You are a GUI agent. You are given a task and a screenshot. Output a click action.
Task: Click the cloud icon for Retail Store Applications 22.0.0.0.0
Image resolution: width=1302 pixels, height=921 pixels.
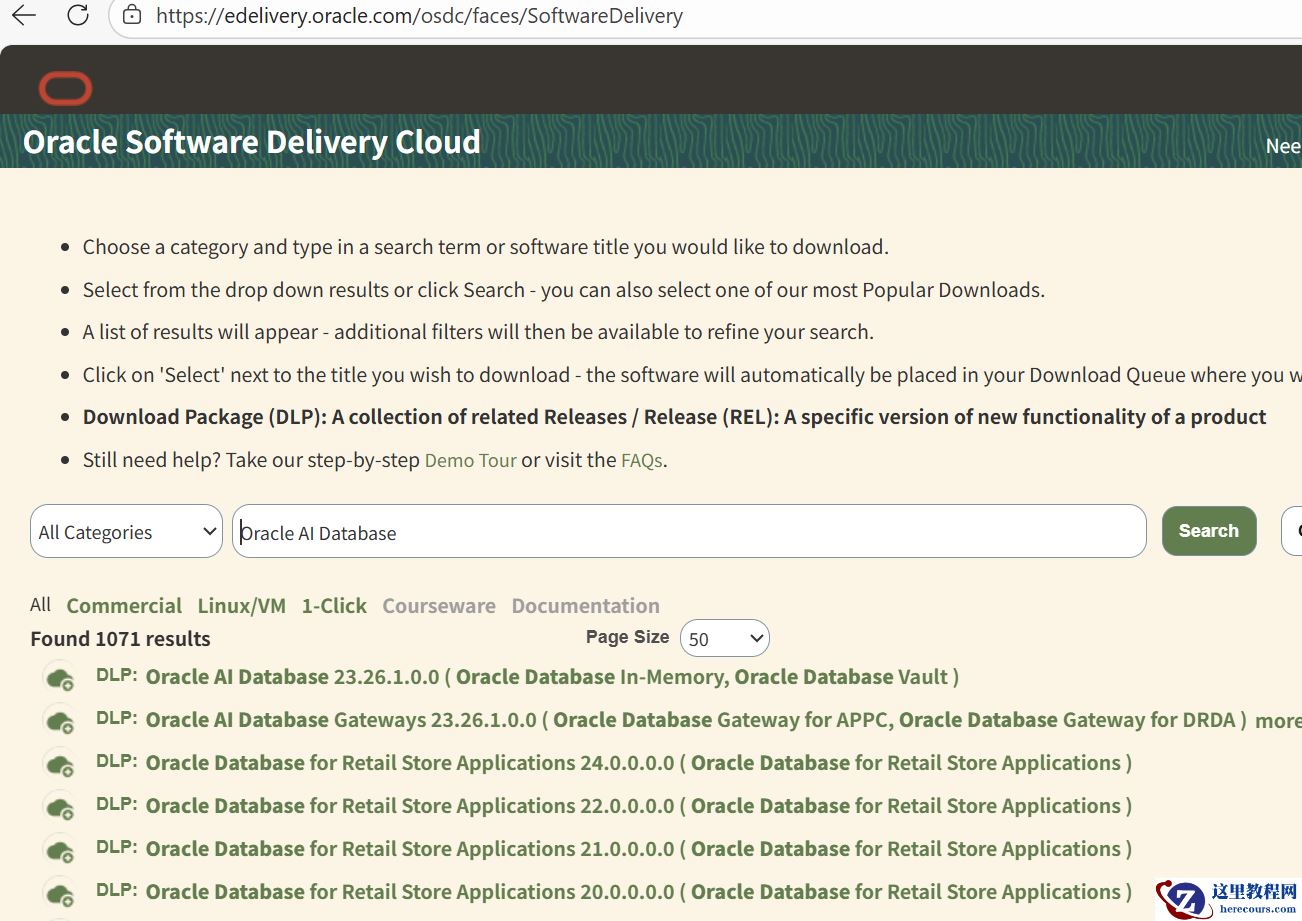click(60, 807)
